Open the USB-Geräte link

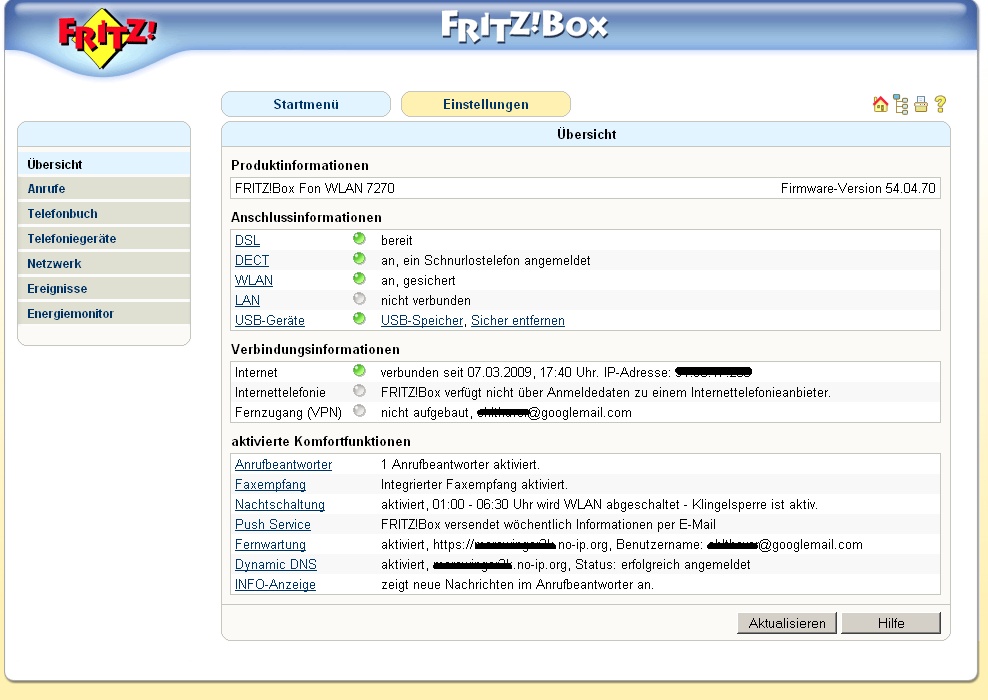(270, 321)
